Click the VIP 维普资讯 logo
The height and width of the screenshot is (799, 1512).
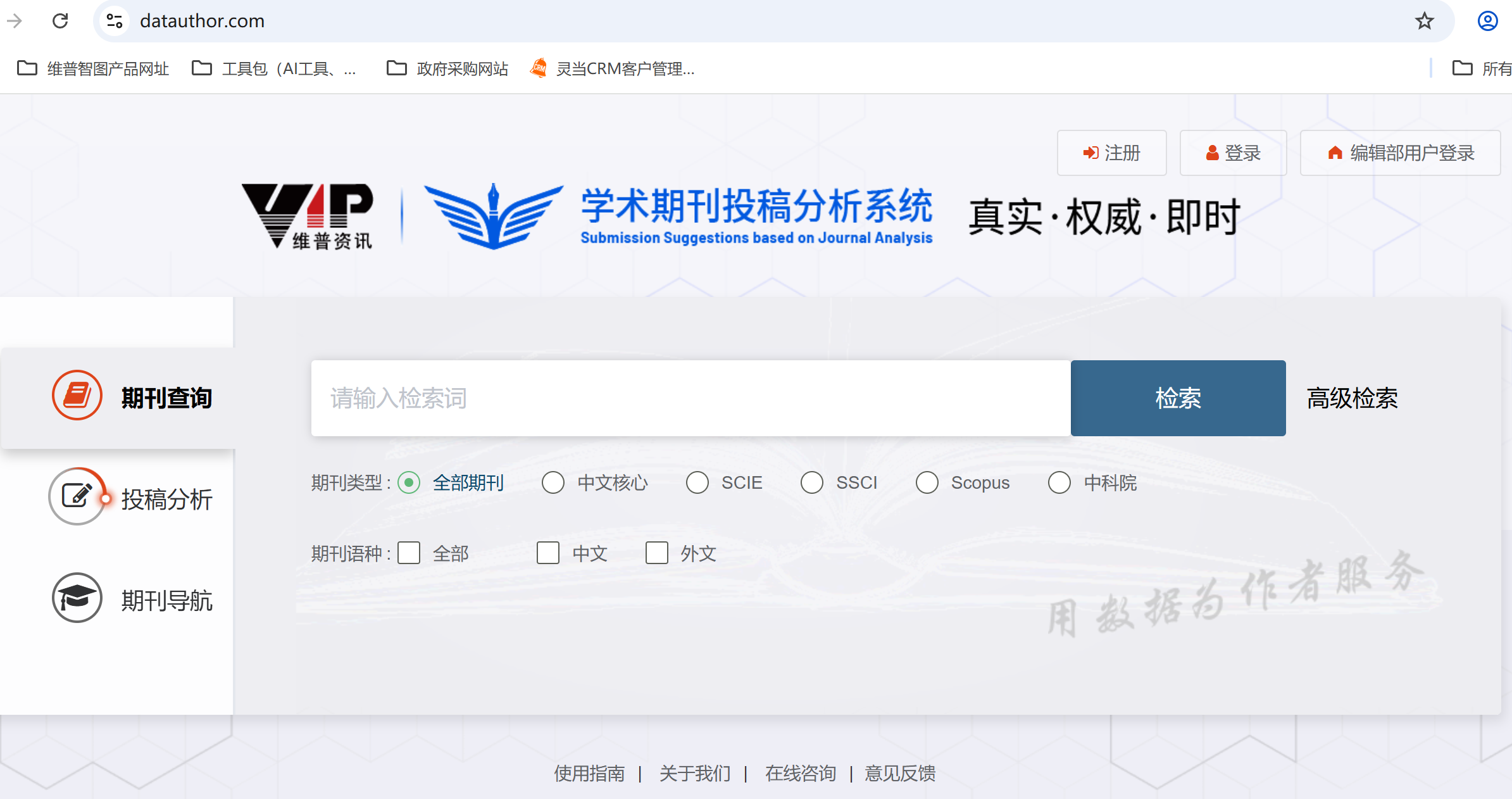(x=308, y=216)
